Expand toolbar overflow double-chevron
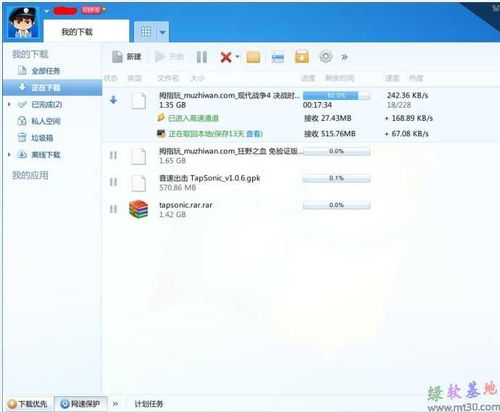Screen dimensions: 500x412 [x=345, y=57]
